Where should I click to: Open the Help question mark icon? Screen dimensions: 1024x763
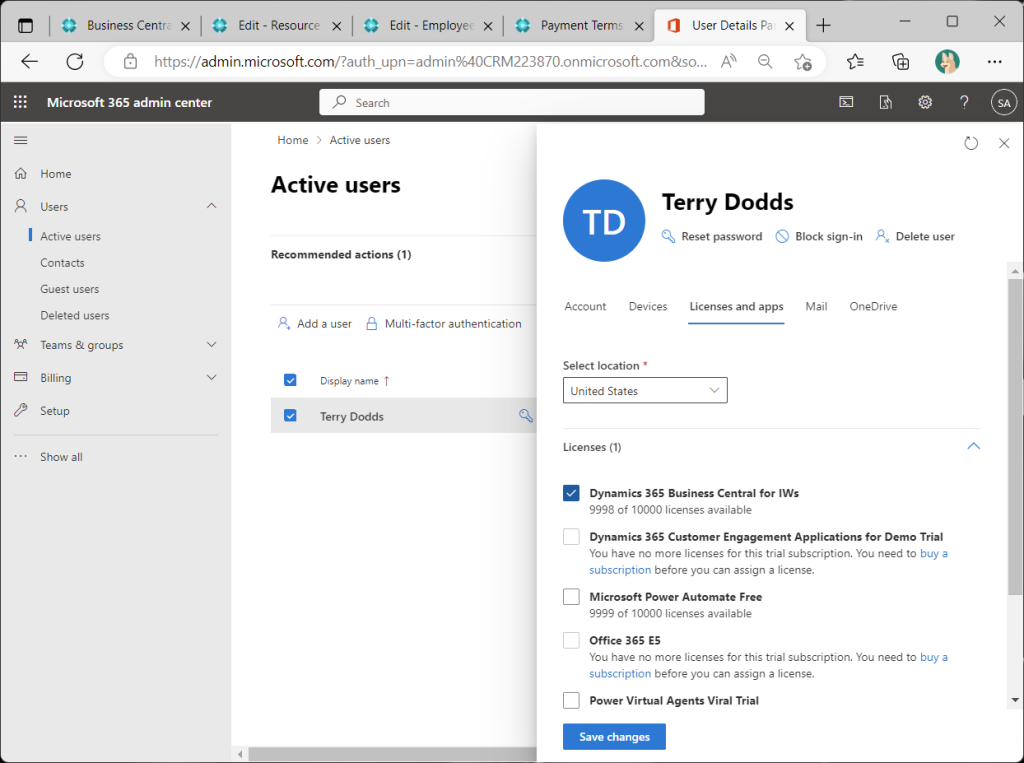[964, 102]
